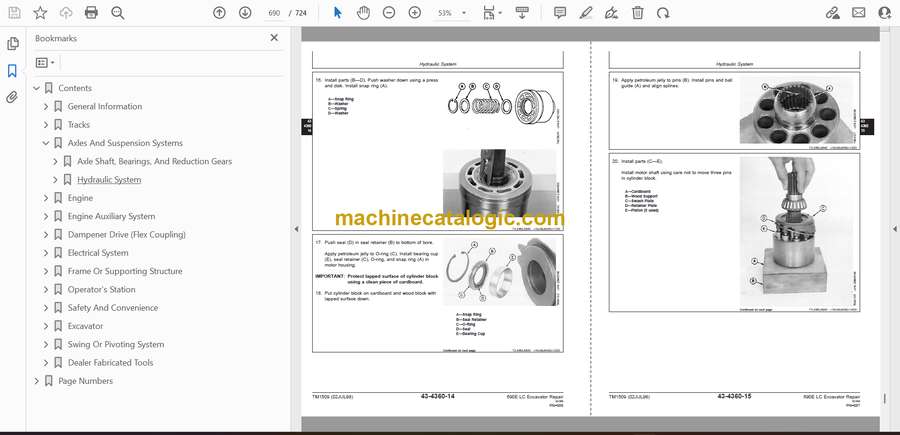Click the vertical scrollbar of document
The image size is (900, 435).
(892, 200)
